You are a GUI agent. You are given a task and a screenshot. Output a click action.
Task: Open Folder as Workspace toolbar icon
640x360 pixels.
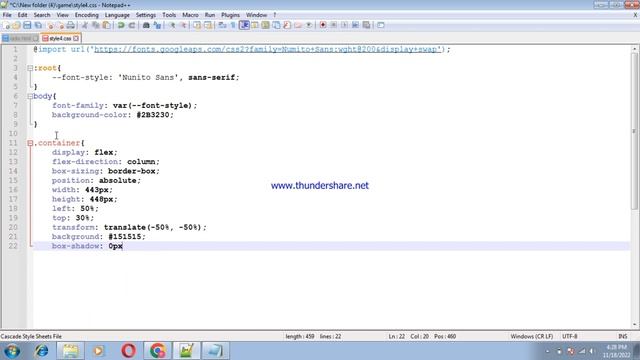click(x=298, y=25)
